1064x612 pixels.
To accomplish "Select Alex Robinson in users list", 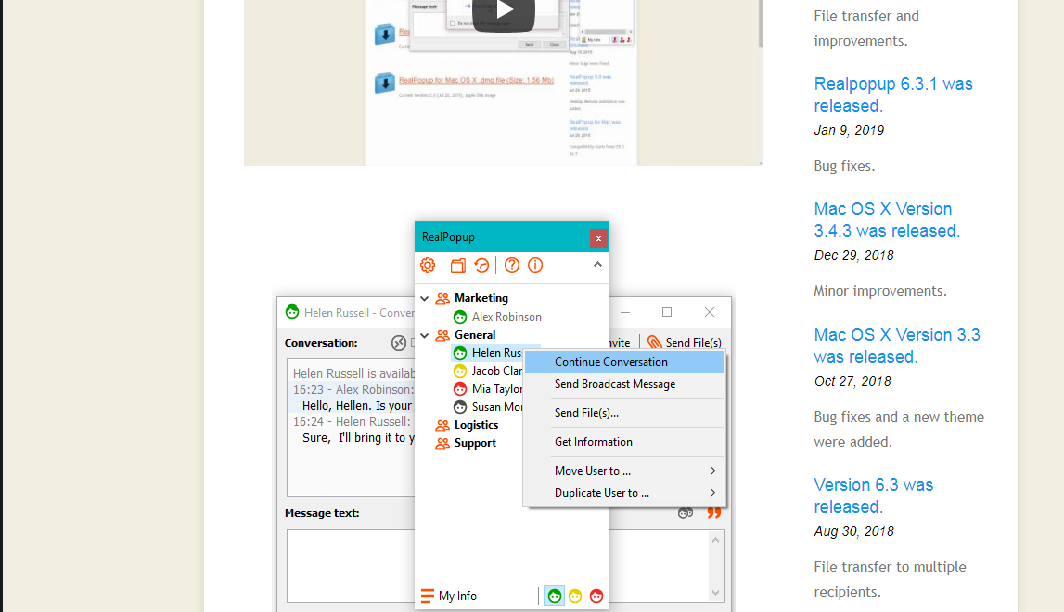I will tap(506, 317).
